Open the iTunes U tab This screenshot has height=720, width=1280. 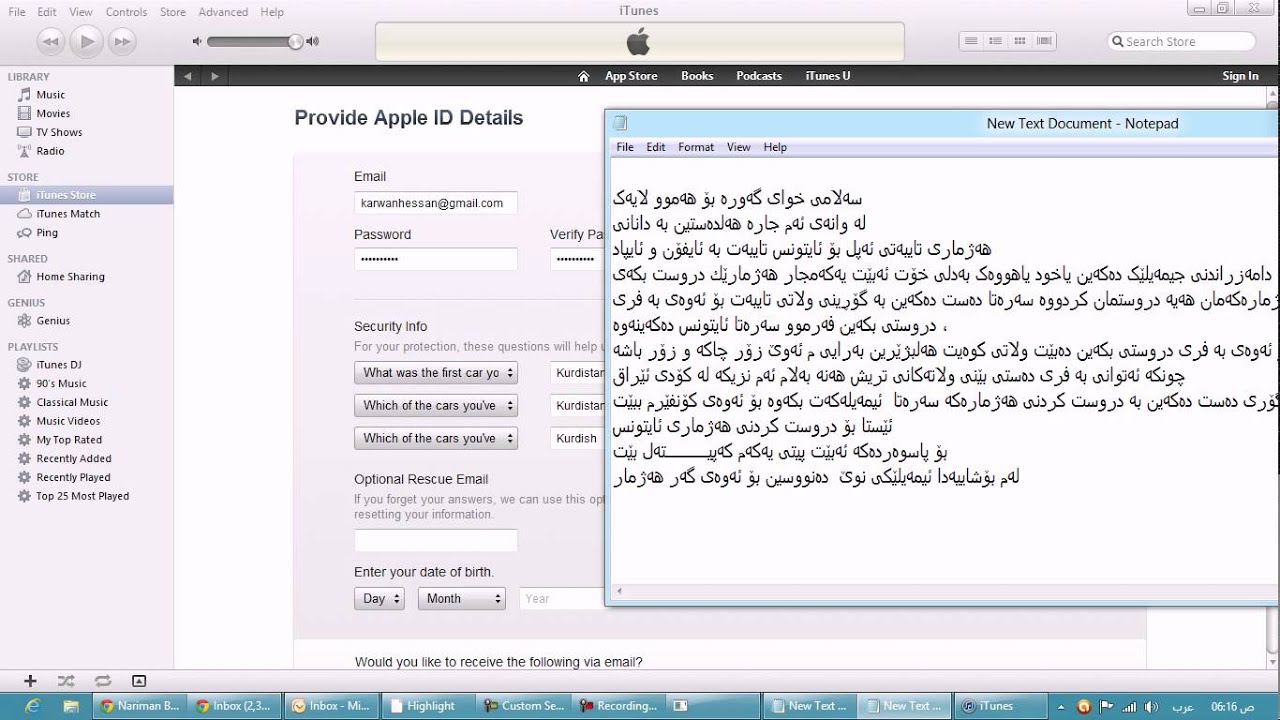828,76
